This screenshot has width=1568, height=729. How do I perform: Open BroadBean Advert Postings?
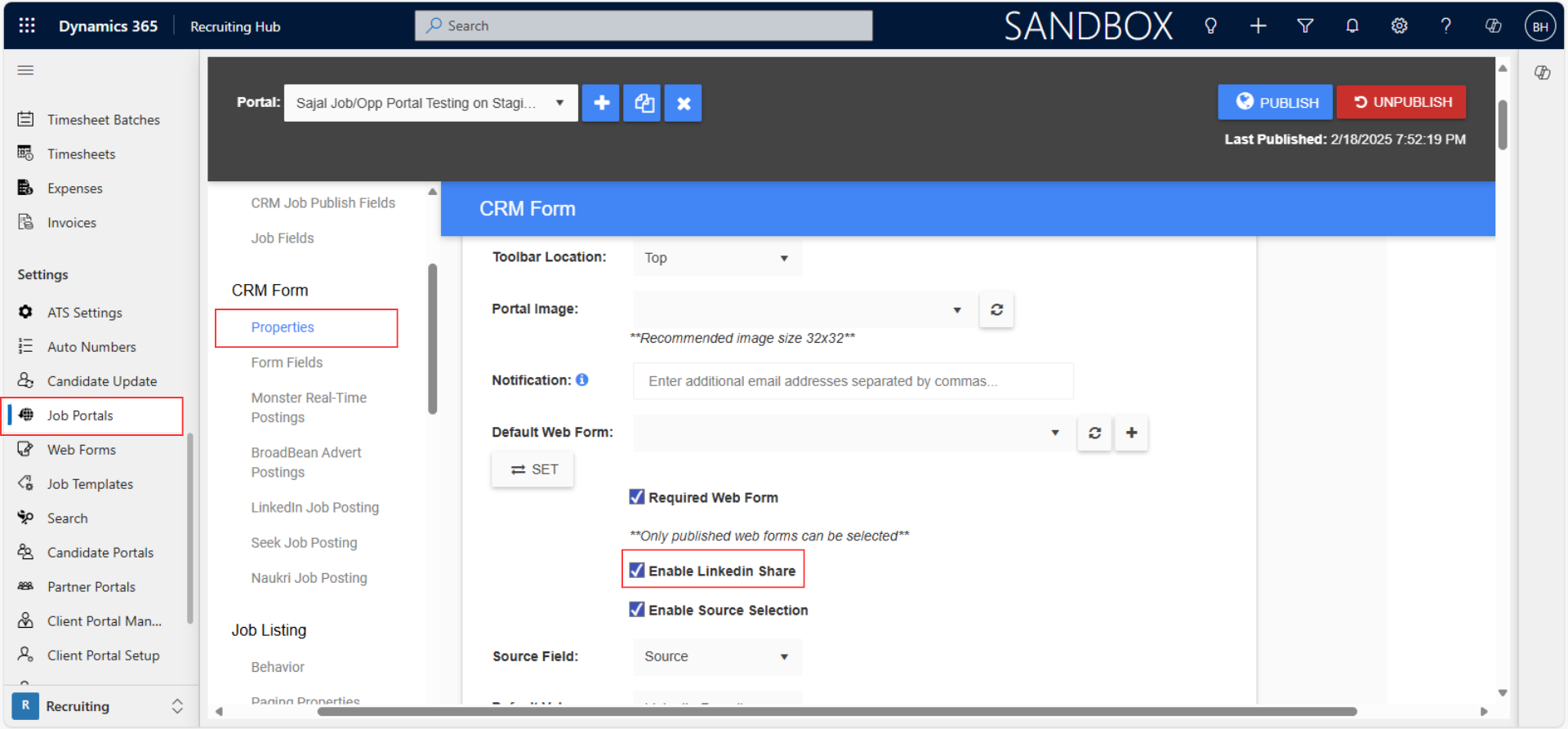click(306, 462)
